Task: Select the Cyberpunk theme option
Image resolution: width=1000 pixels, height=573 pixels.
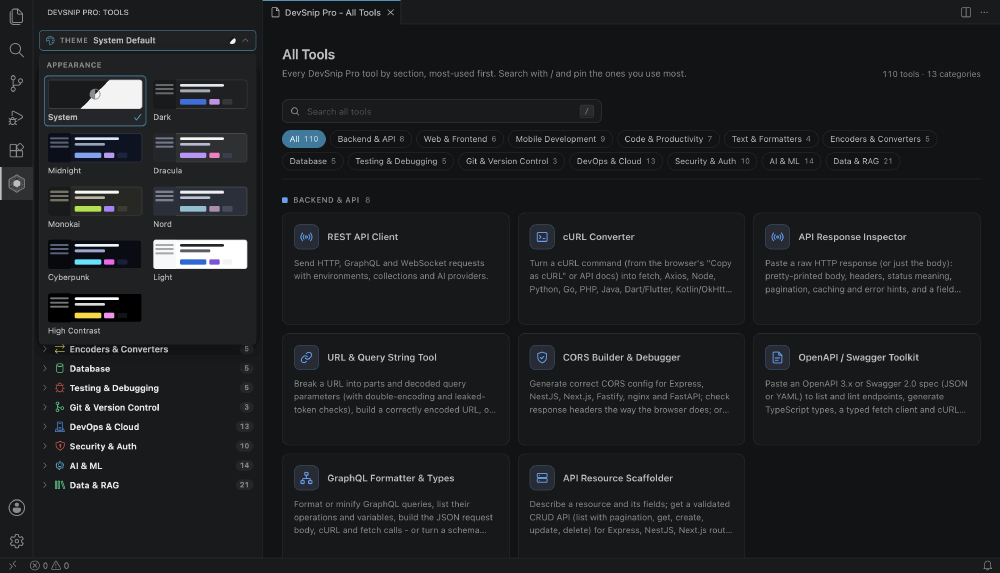Action: point(94,260)
